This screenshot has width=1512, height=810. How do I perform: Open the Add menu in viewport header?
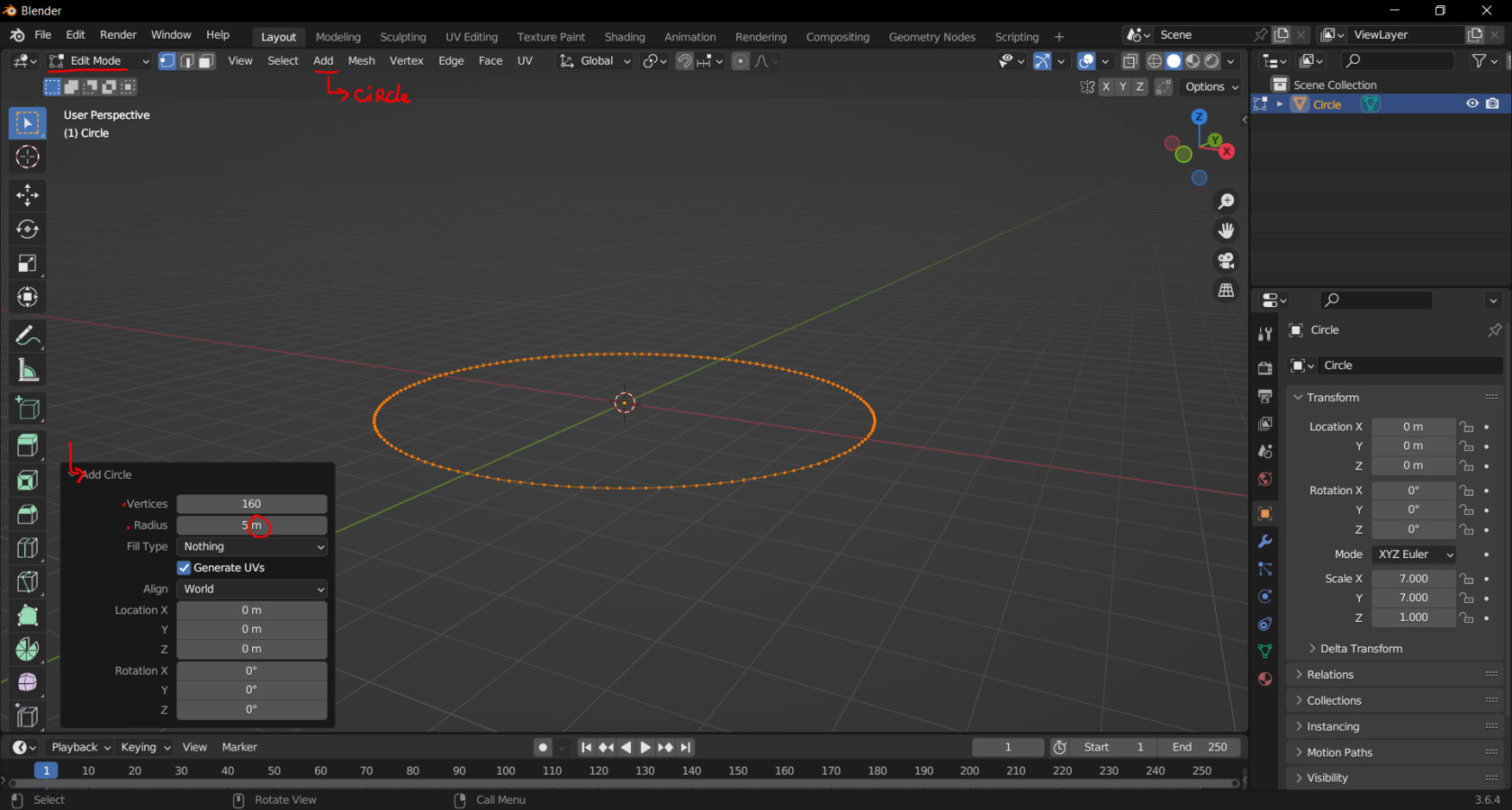323,61
